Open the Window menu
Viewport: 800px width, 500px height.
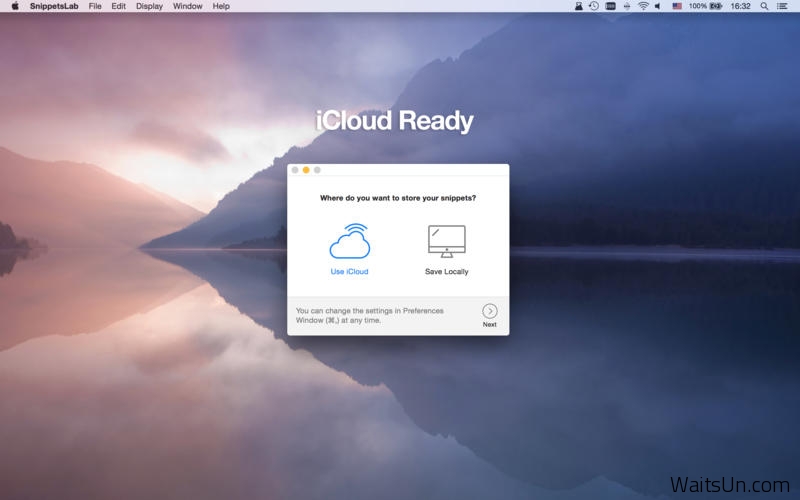pyautogui.click(x=187, y=6)
